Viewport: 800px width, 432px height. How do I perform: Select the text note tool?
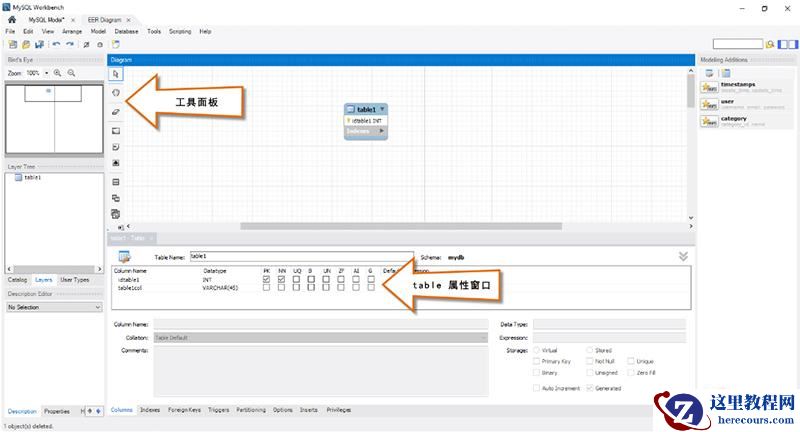116,147
